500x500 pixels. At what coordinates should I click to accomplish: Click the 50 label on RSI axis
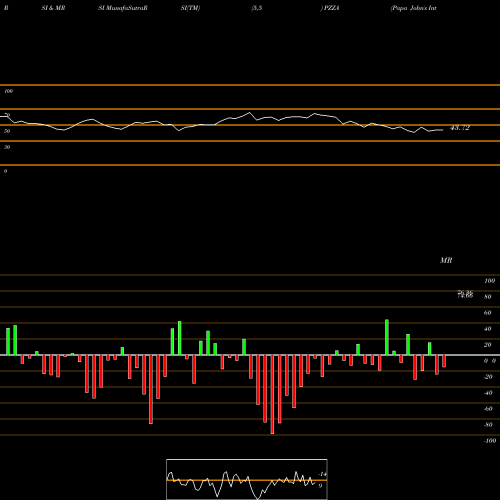(7, 131)
